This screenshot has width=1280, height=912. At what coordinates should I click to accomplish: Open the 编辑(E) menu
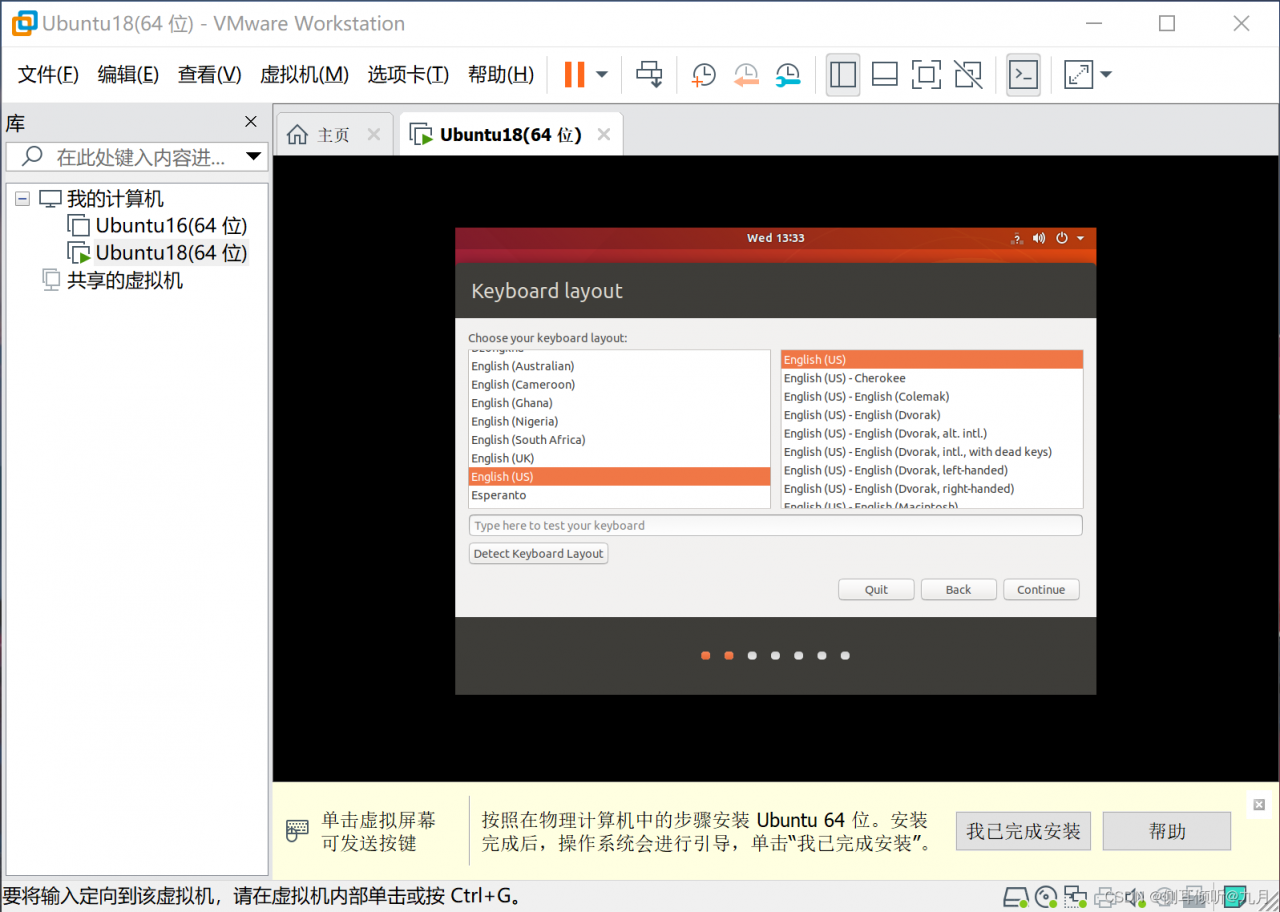pyautogui.click(x=128, y=74)
